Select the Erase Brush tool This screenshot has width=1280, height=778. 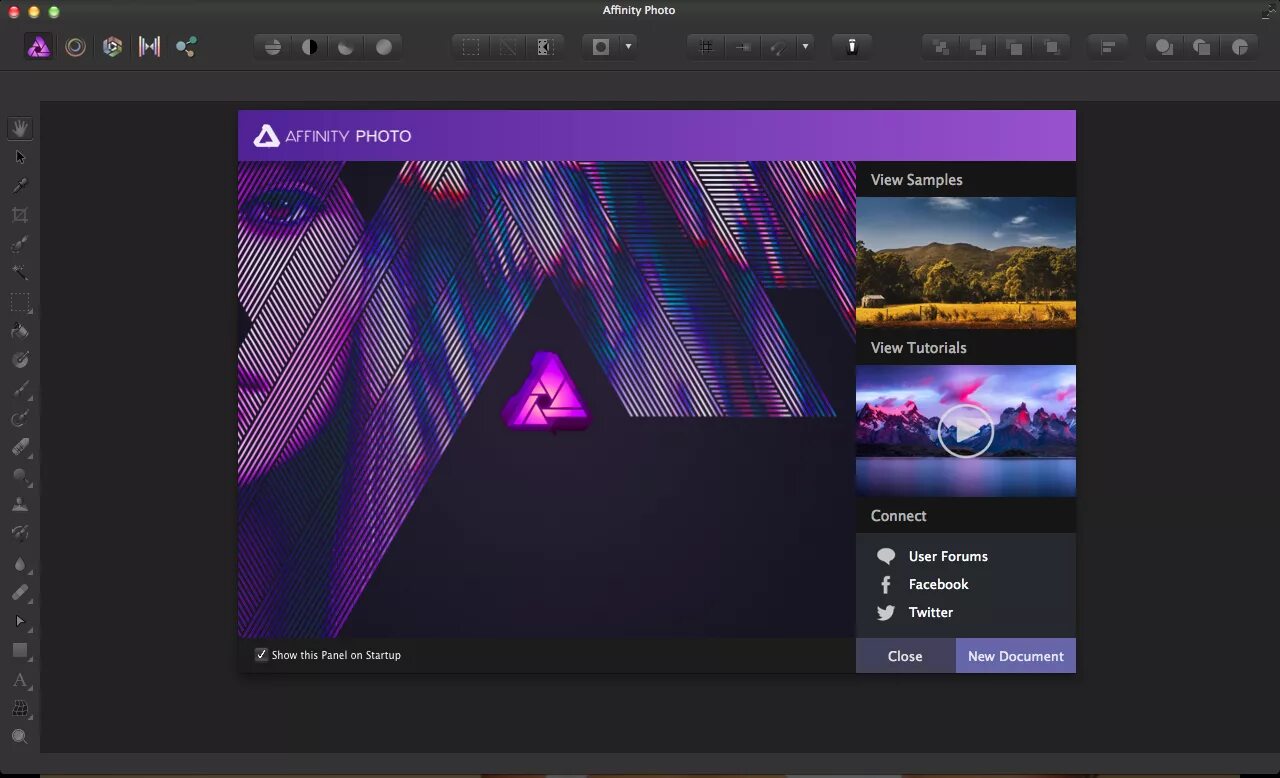click(x=20, y=447)
